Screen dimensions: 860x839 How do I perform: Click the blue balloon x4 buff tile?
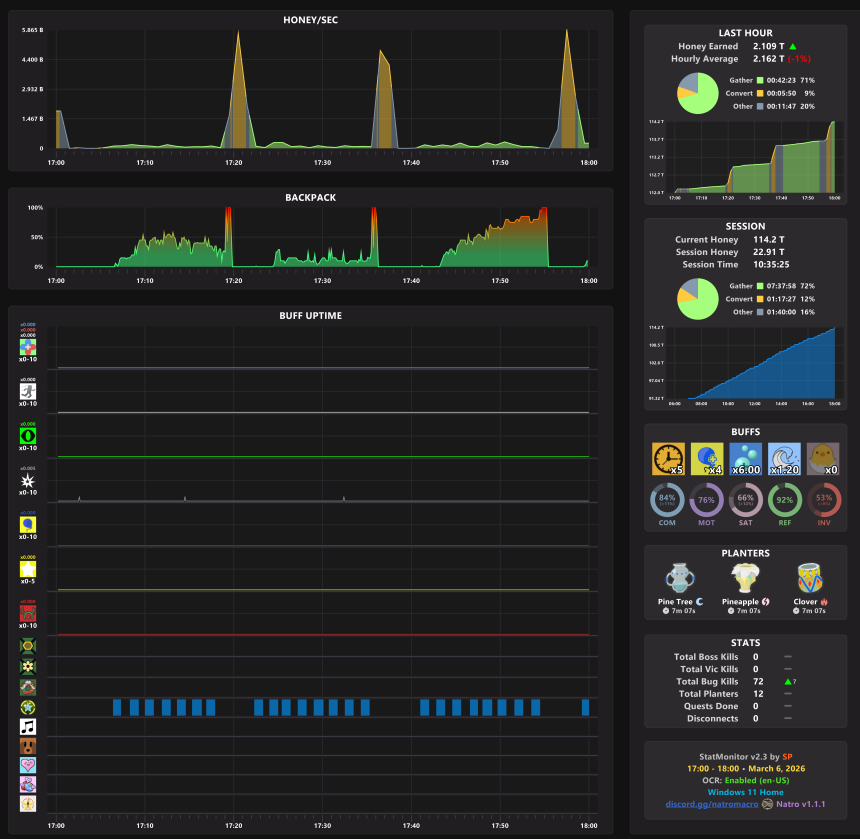707,459
